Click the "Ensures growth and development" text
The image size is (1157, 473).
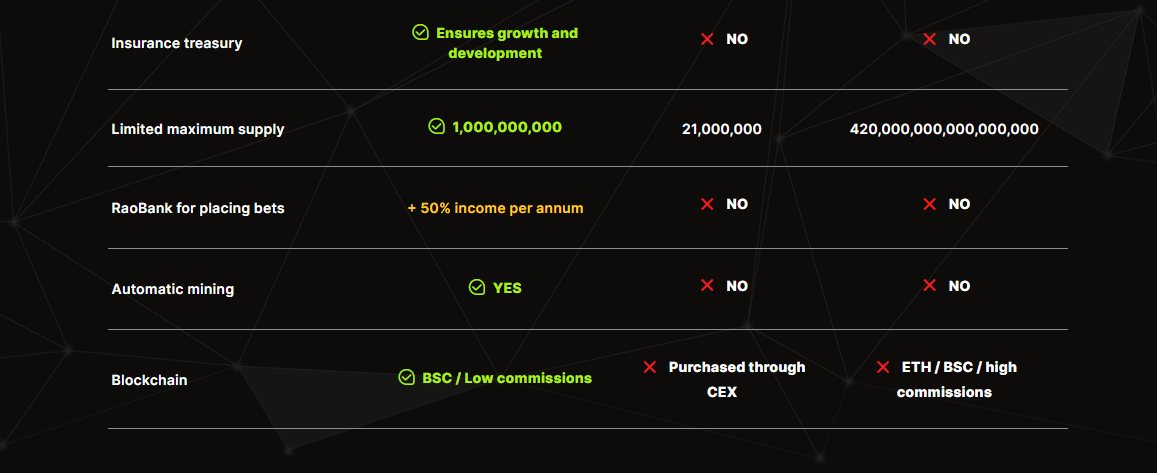coord(506,43)
